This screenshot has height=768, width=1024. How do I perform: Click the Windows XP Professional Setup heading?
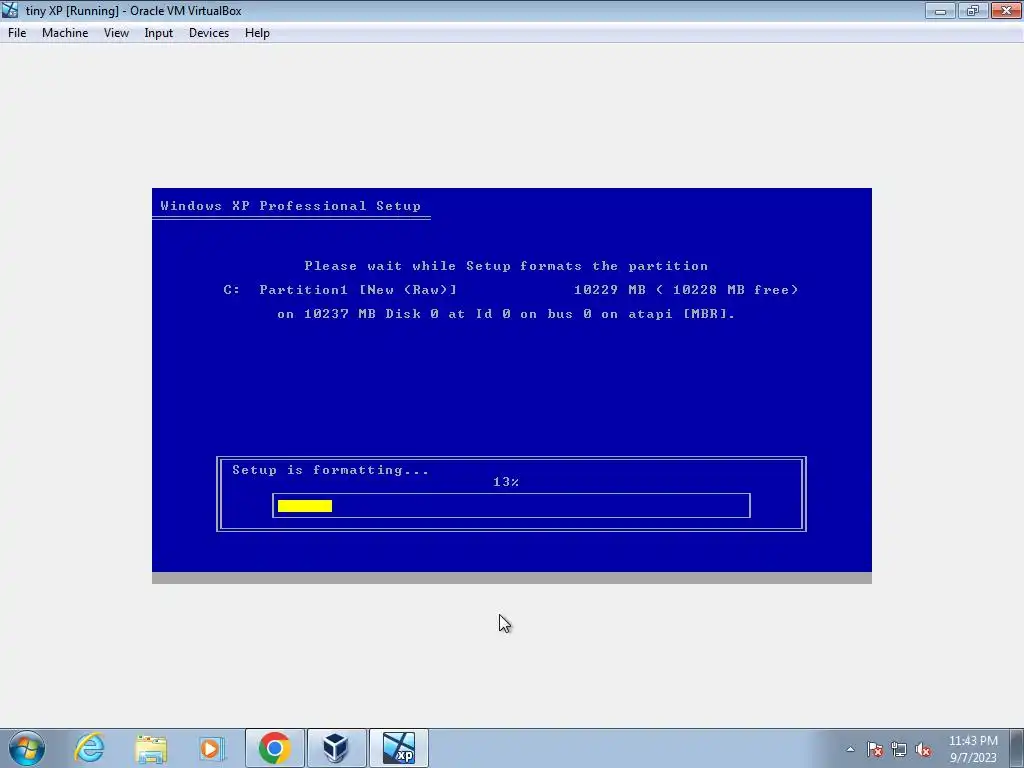click(x=291, y=206)
